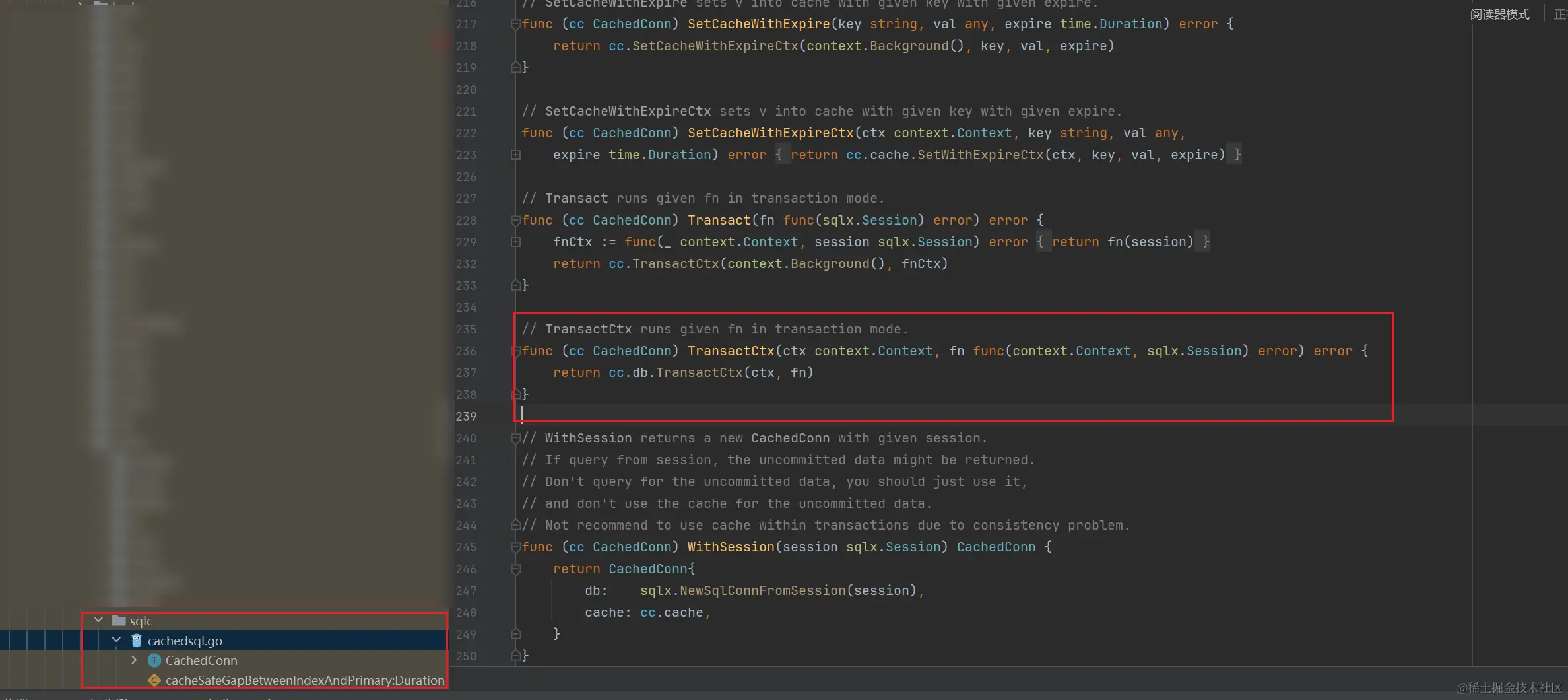This screenshot has width=1568, height=700.
Task: Click the SetCacheWithExpire function name on line 217
Action: coord(758,24)
